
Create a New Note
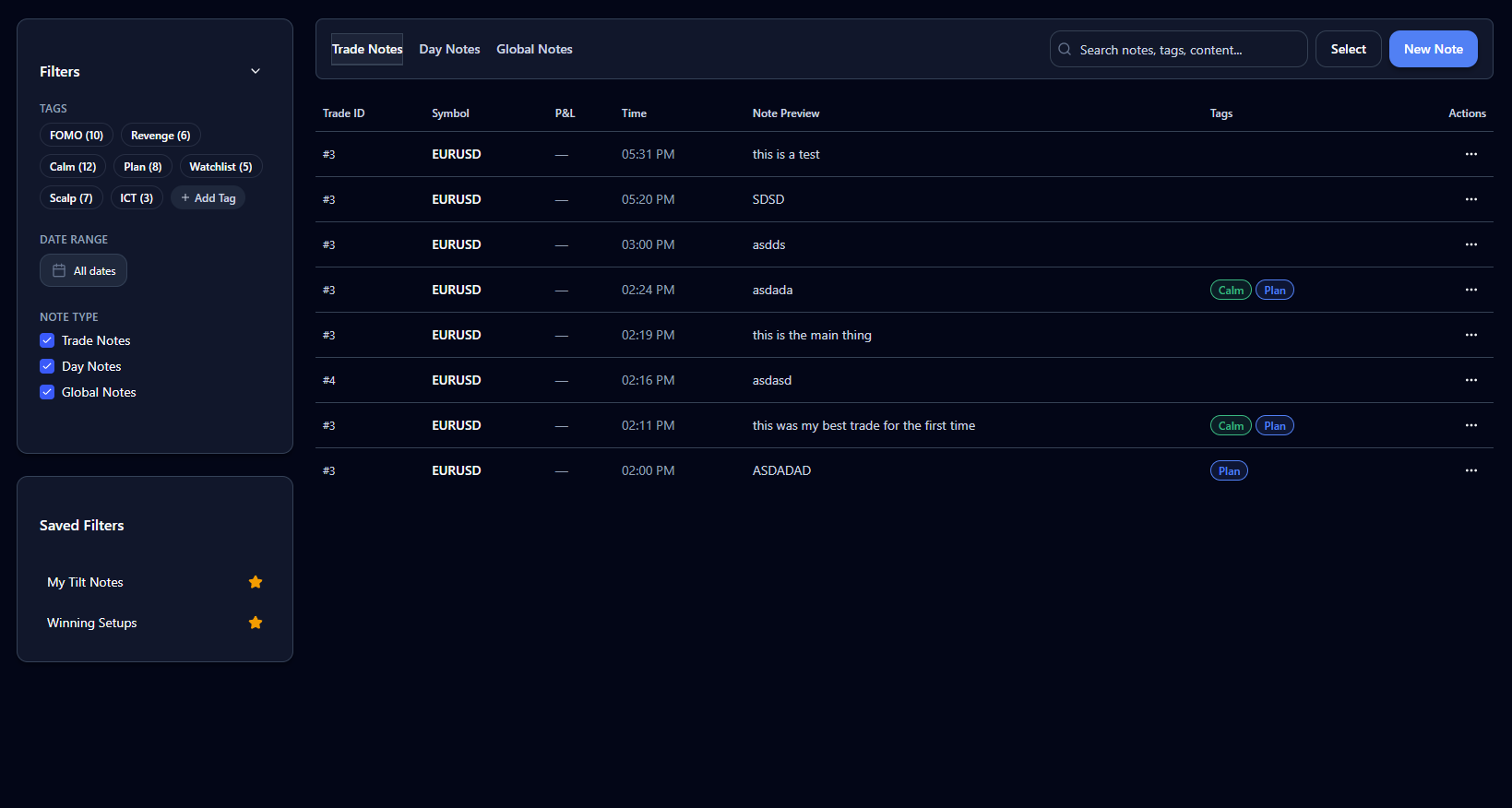[1433, 49]
